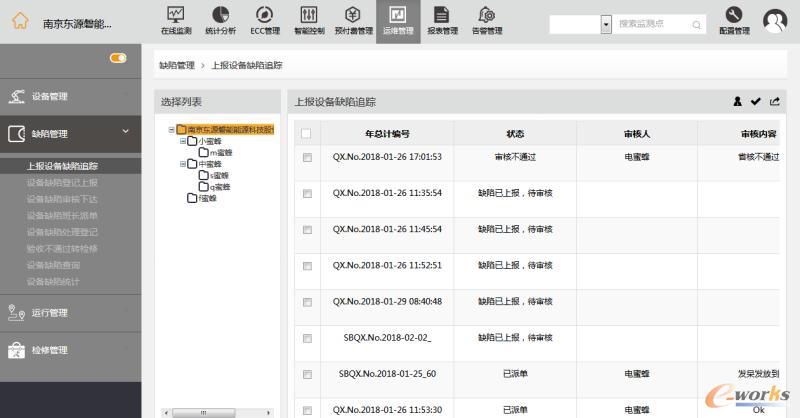Click 检修管理 toolbox icon
Image resolution: width=800 pixels, height=418 pixels.
tap(16, 350)
